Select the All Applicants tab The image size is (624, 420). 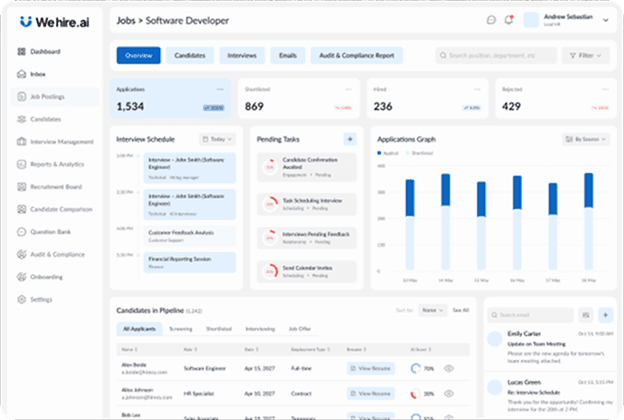[x=139, y=329]
